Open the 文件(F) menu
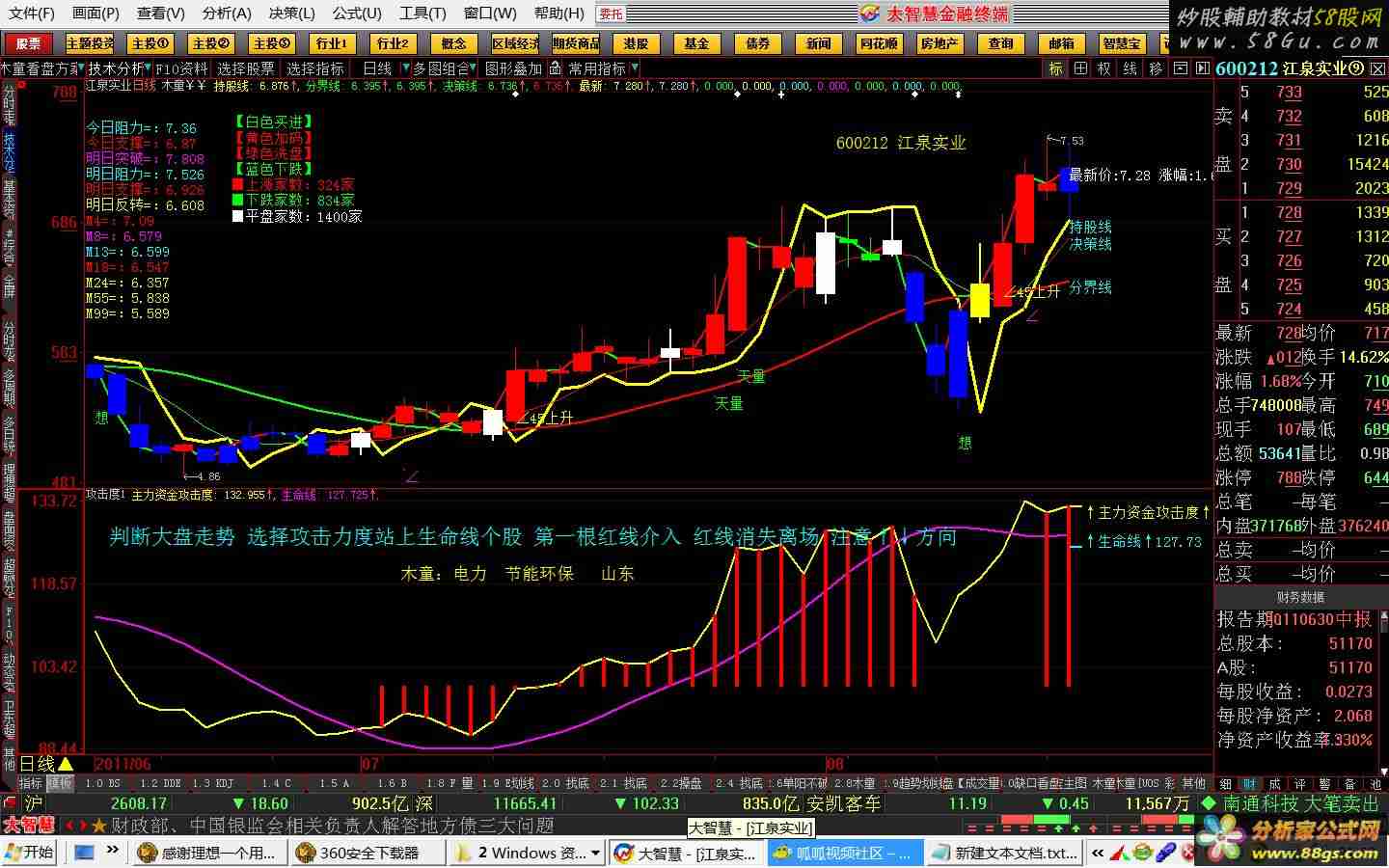Viewport: 1389px width, 868px height. coord(32,14)
